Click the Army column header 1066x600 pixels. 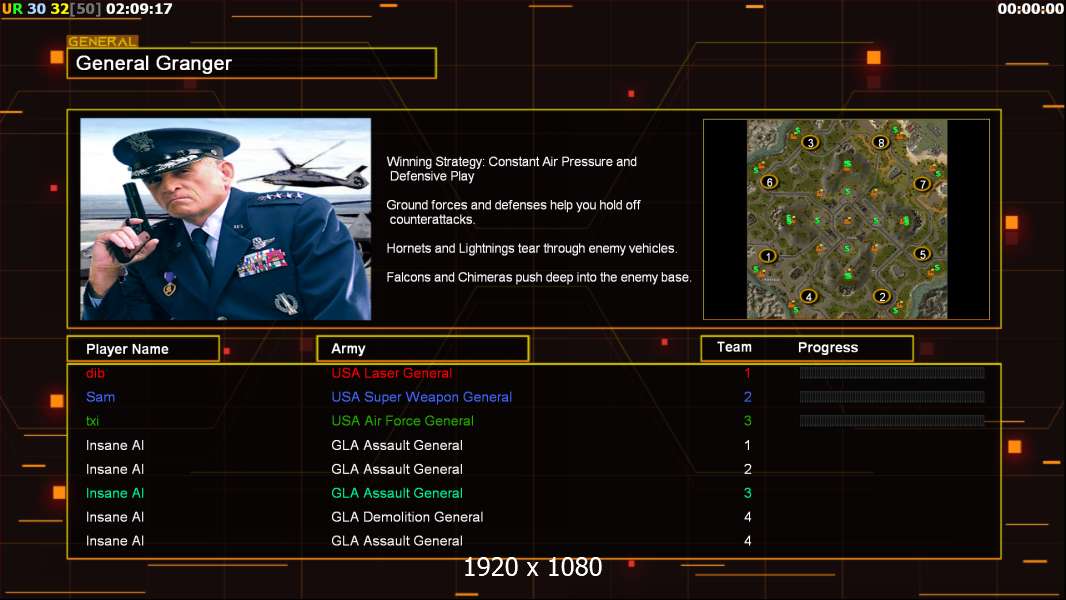pyautogui.click(x=422, y=349)
